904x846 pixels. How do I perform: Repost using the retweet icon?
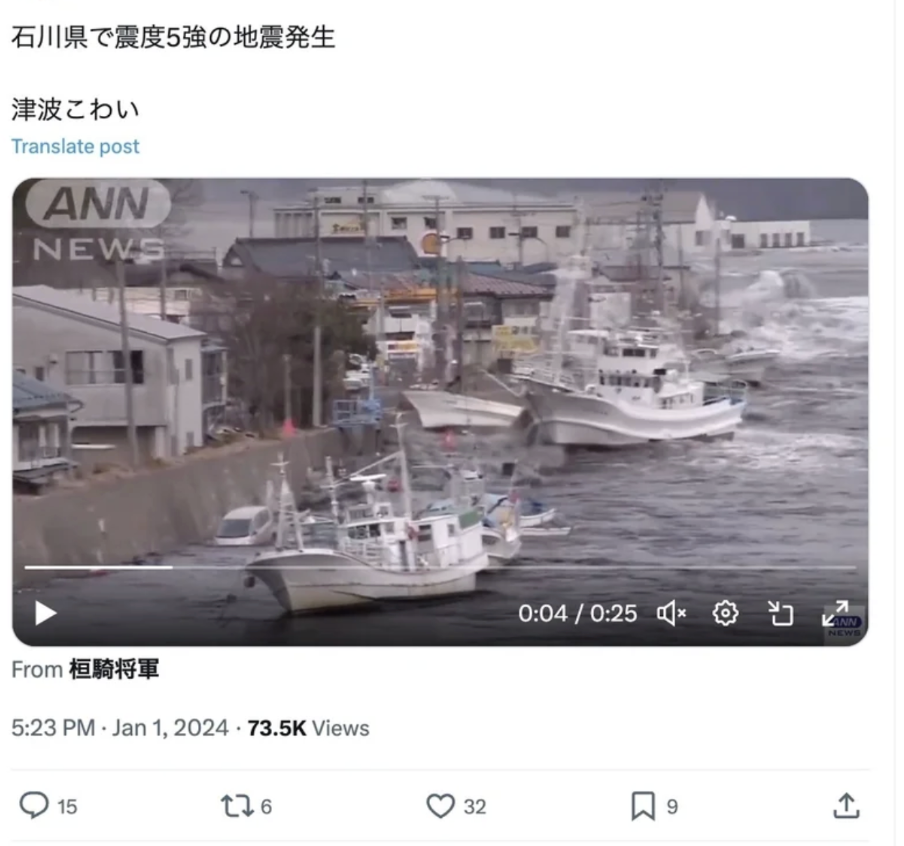237,806
